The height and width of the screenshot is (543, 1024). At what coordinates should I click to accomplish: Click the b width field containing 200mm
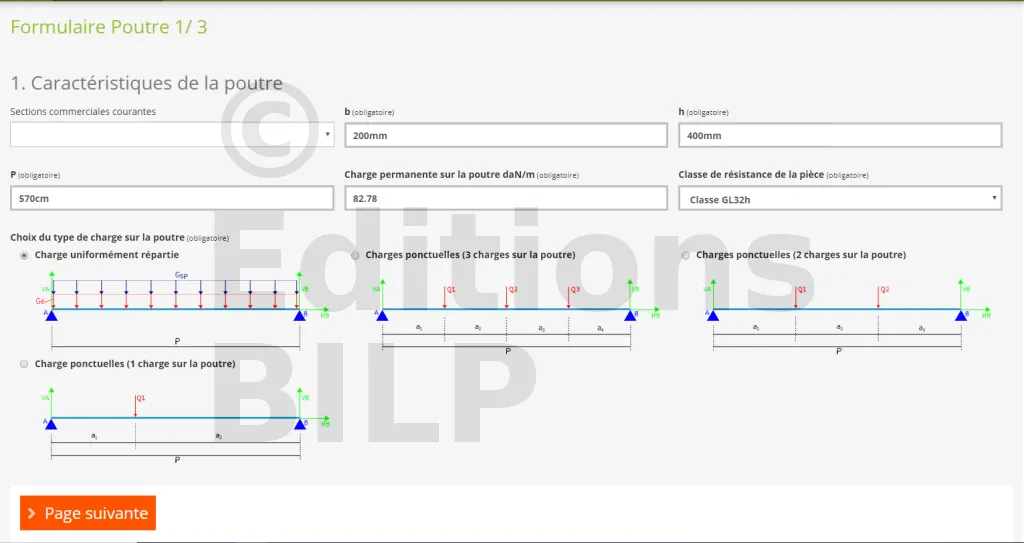(x=505, y=135)
